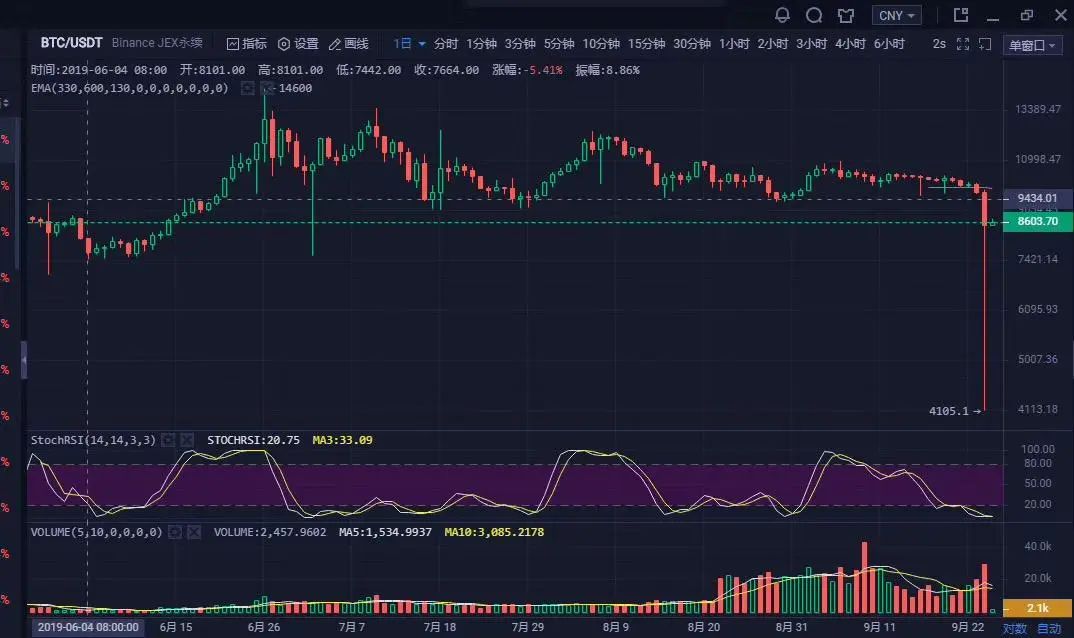Image resolution: width=1074 pixels, height=638 pixels.
Task: Click the 指标 indicators button
Action: tap(245, 44)
